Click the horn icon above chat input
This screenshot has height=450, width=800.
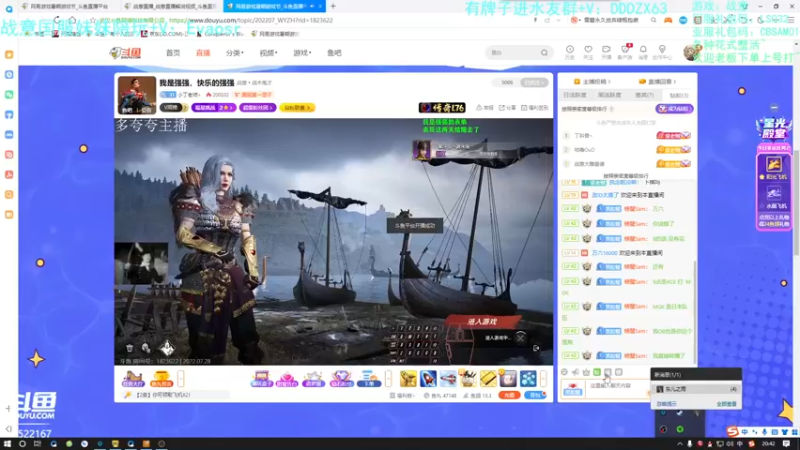coord(576,372)
